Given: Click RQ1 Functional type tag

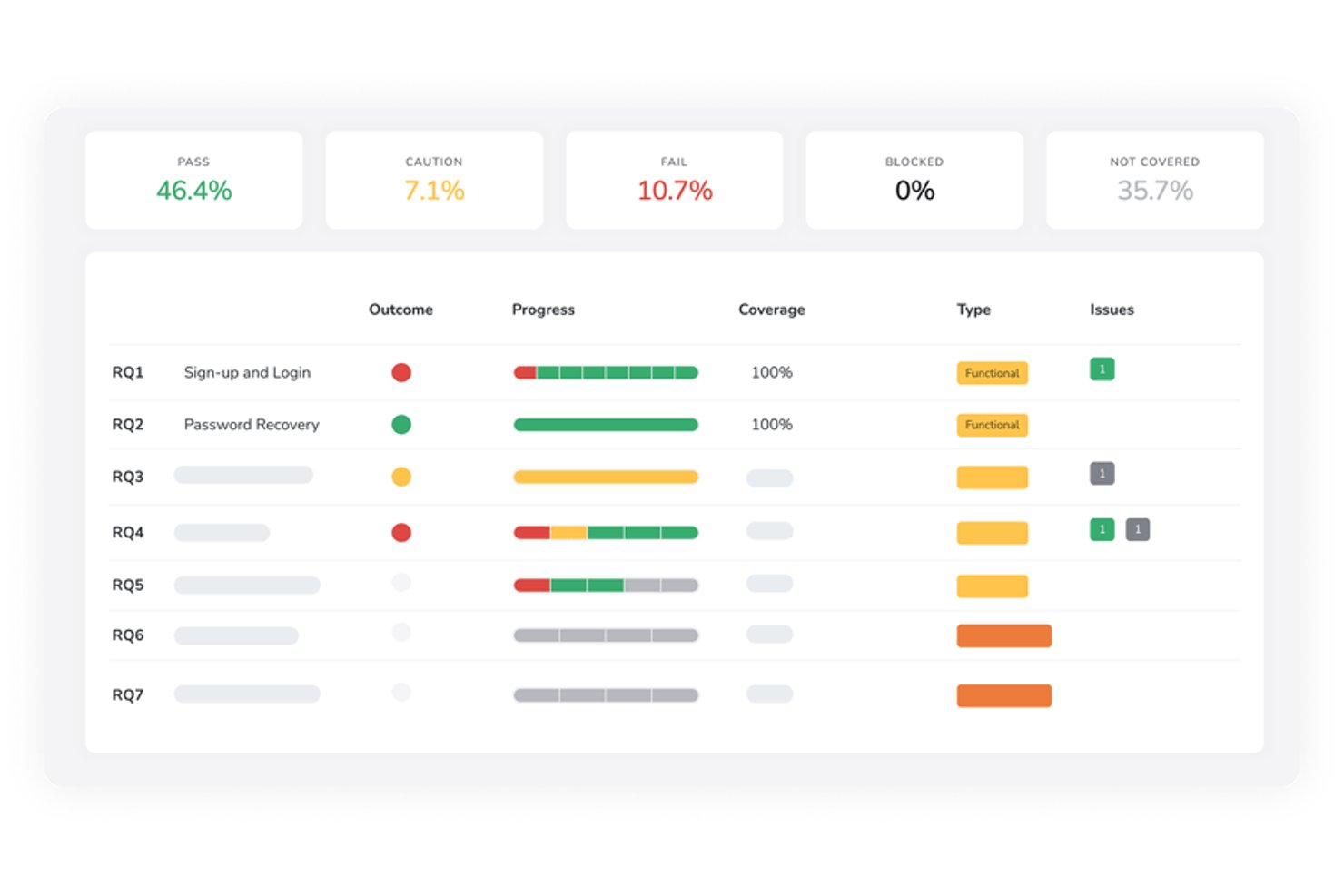Looking at the screenshot, I should coord(992,373).
